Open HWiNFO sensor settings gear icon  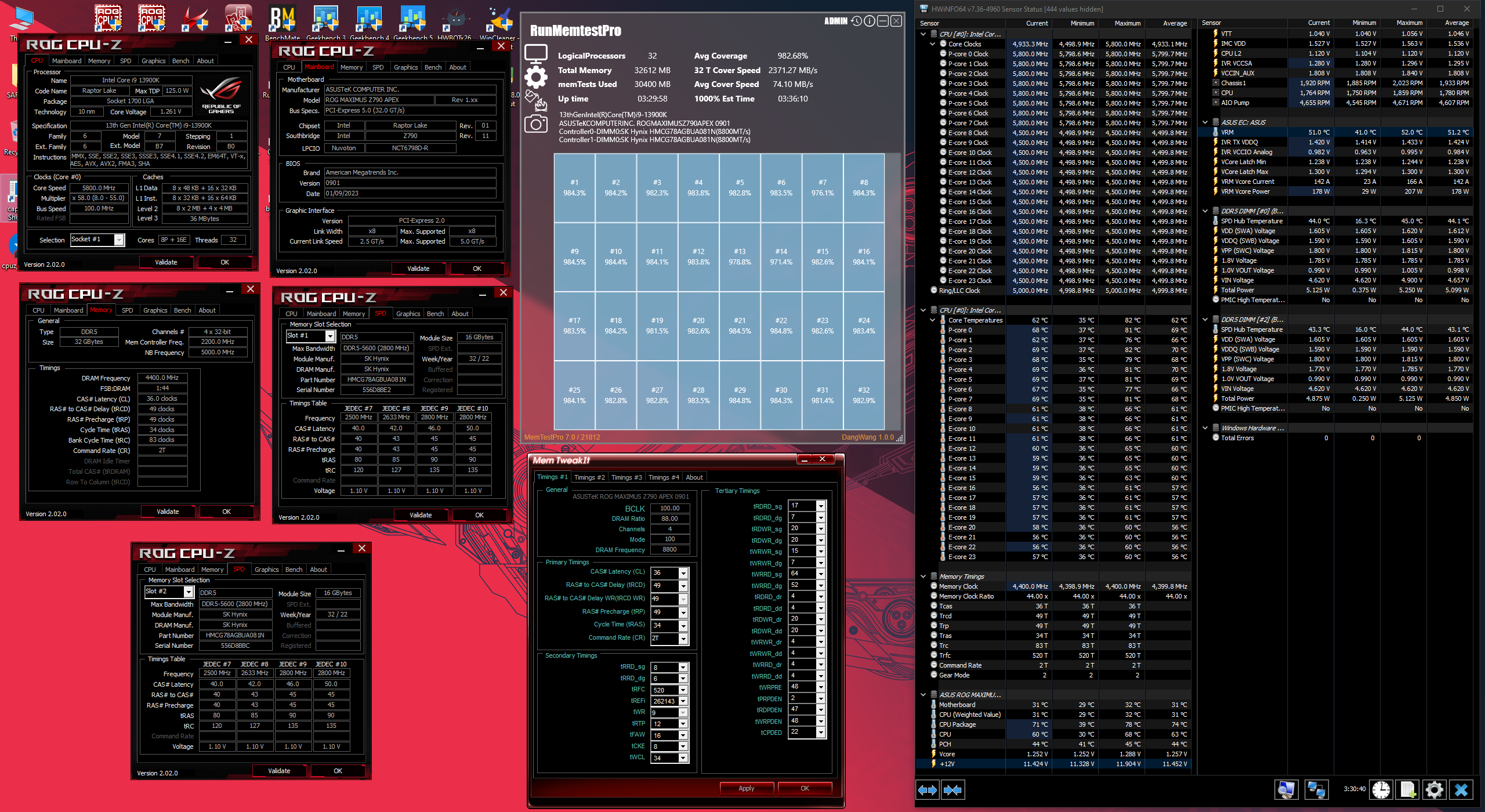[x=1434, y=790]
